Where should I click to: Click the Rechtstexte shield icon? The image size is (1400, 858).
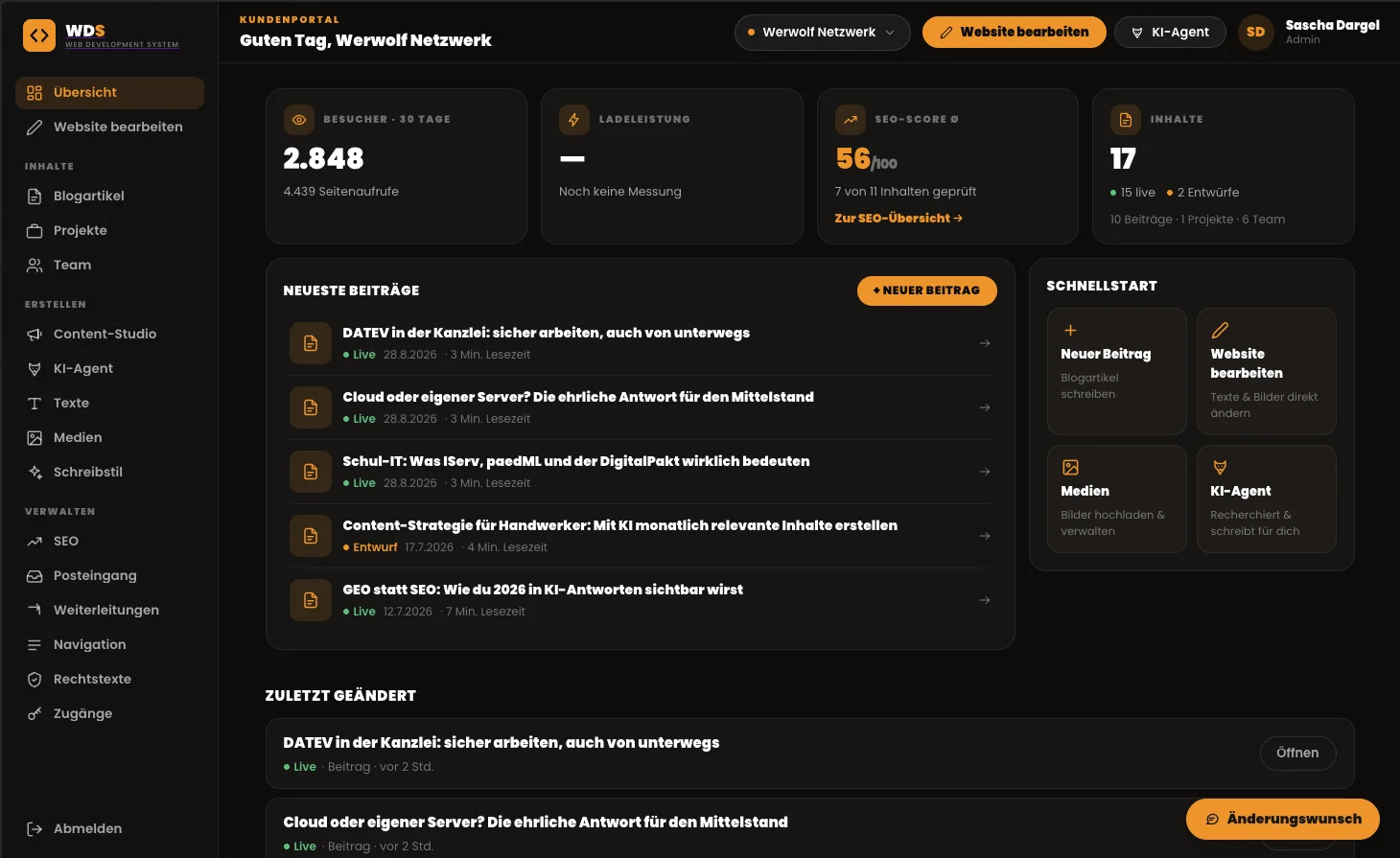(35, 680)
